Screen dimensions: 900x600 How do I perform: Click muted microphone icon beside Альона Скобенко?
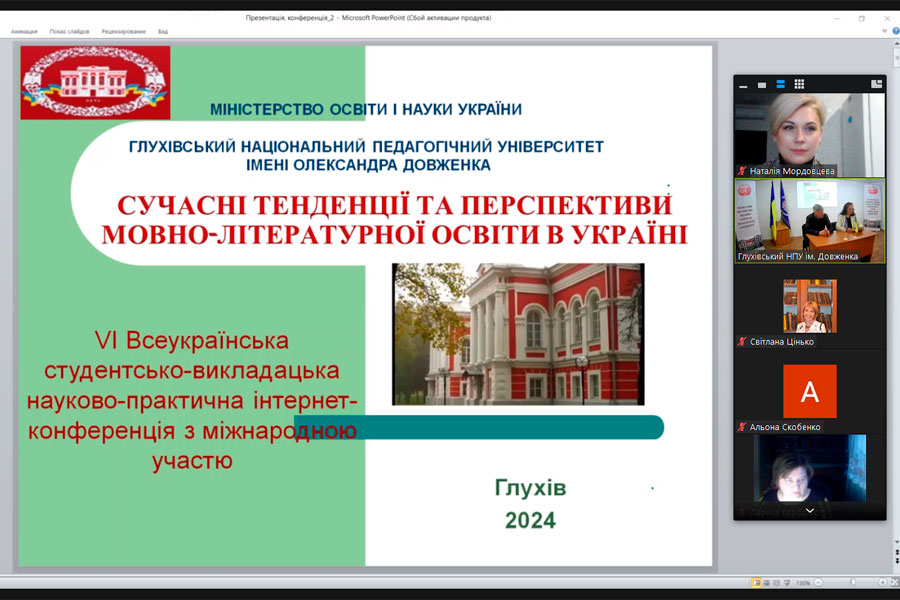pyautogui.click(x=742, y=427)
